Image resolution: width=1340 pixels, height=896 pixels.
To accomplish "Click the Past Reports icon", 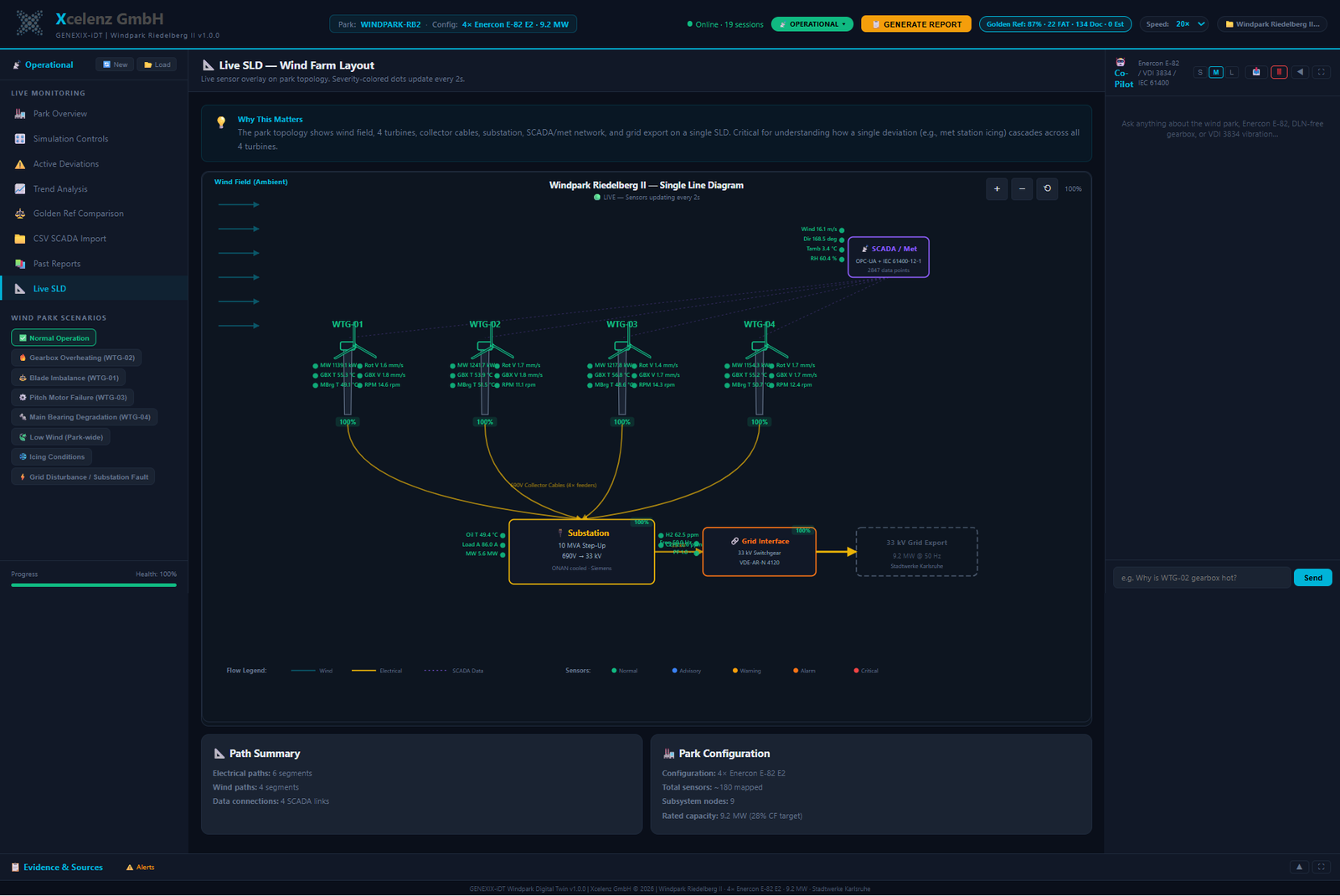I will (x=20, y=264).
